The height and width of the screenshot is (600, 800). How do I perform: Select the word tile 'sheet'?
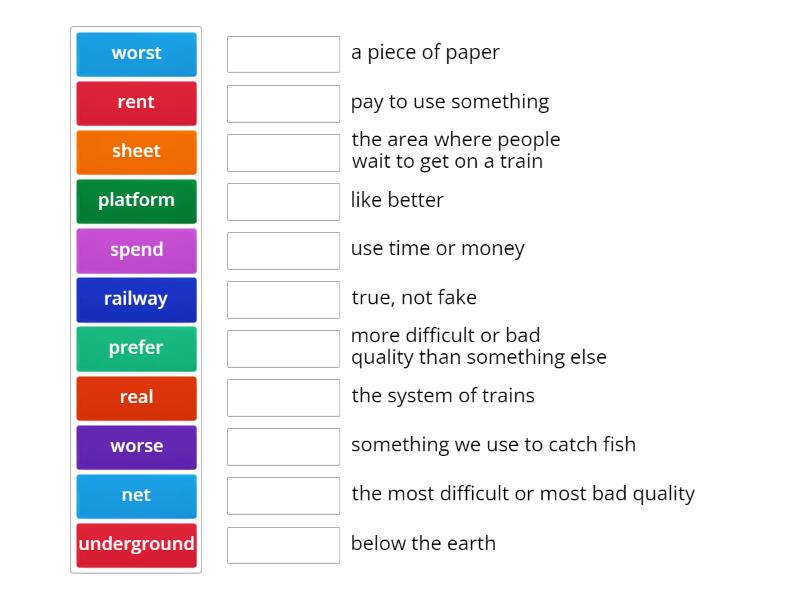pyautogui.click(x=136, y=152)
